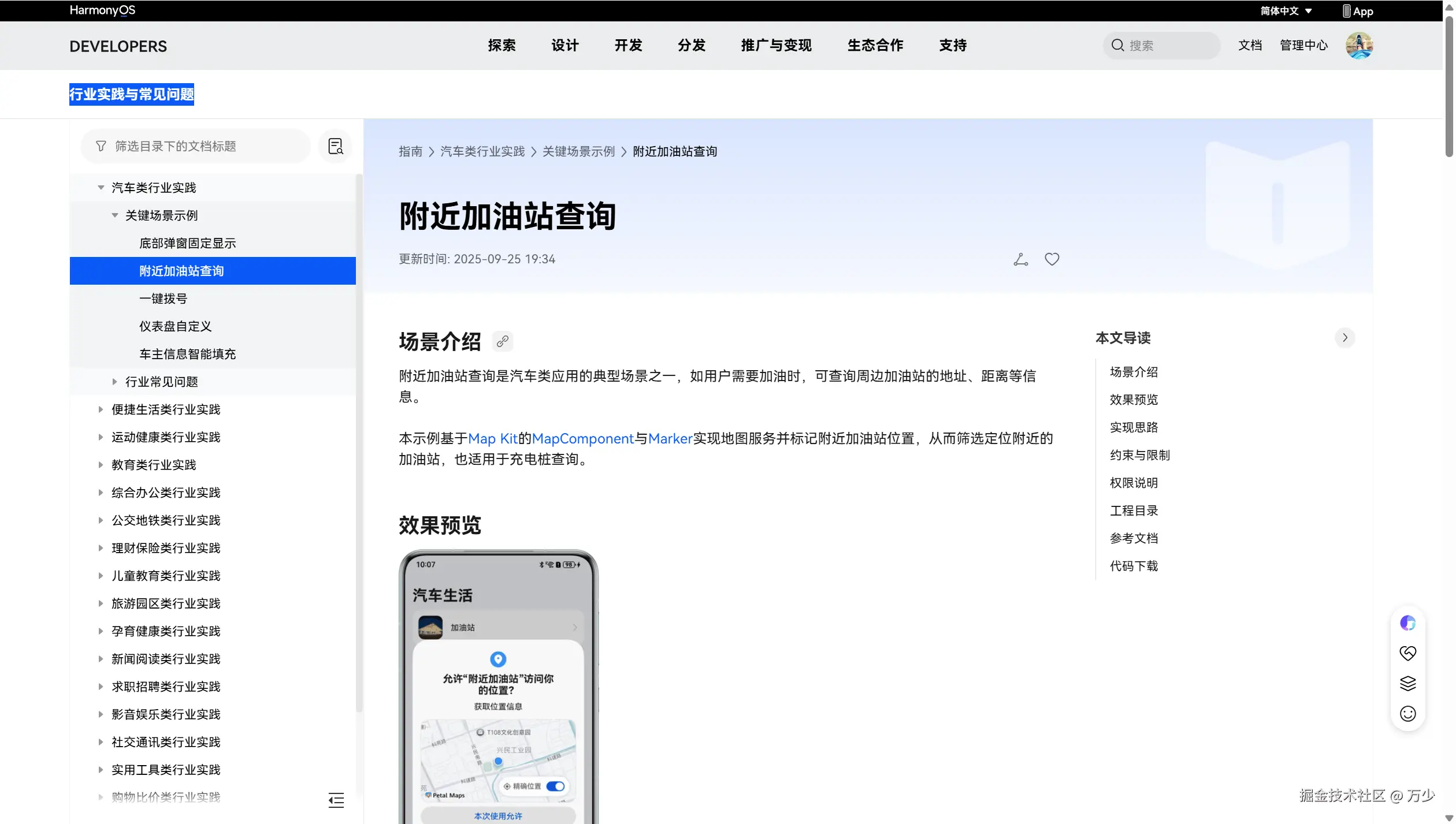Click the share icon below the article title
The height and width of the screenshot is (824, 1456).
pyautogui.click(x=1020, y=259)
